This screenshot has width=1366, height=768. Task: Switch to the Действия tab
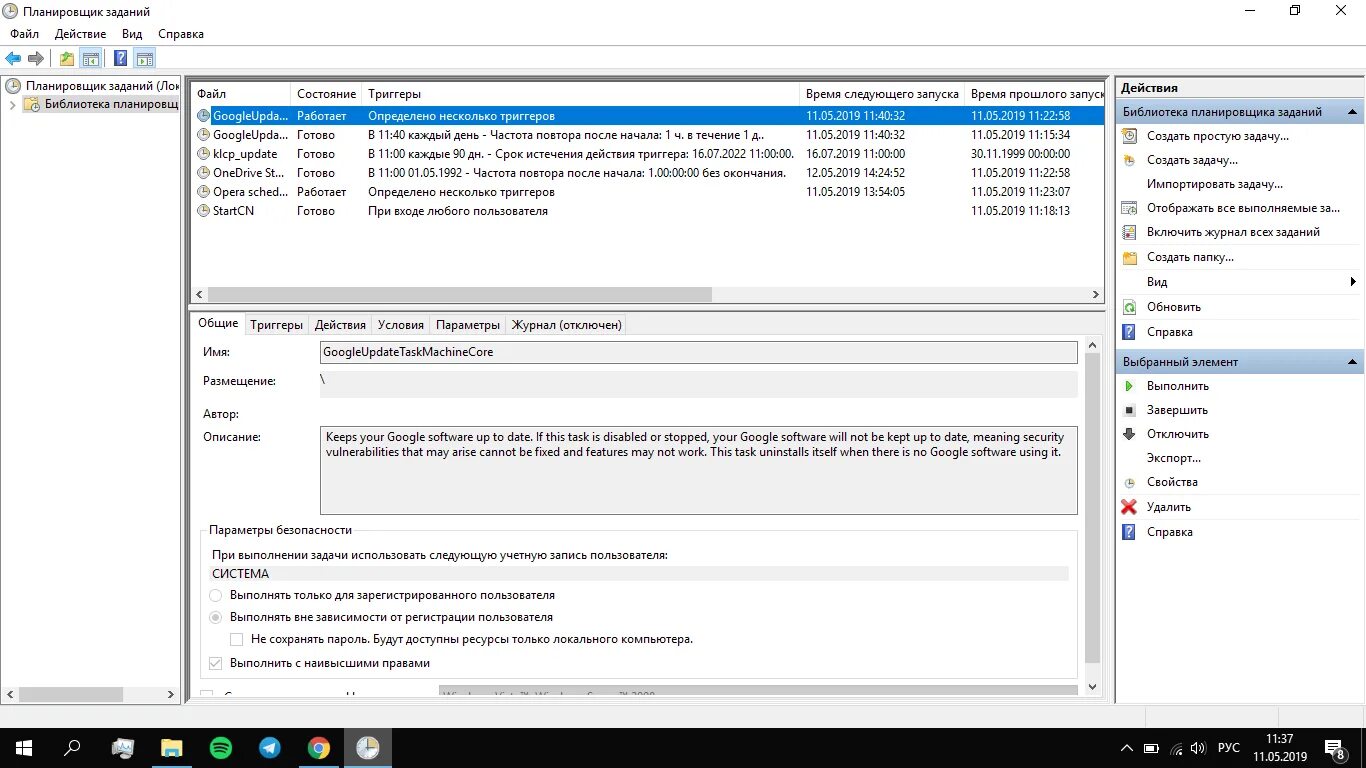[340, 325]
